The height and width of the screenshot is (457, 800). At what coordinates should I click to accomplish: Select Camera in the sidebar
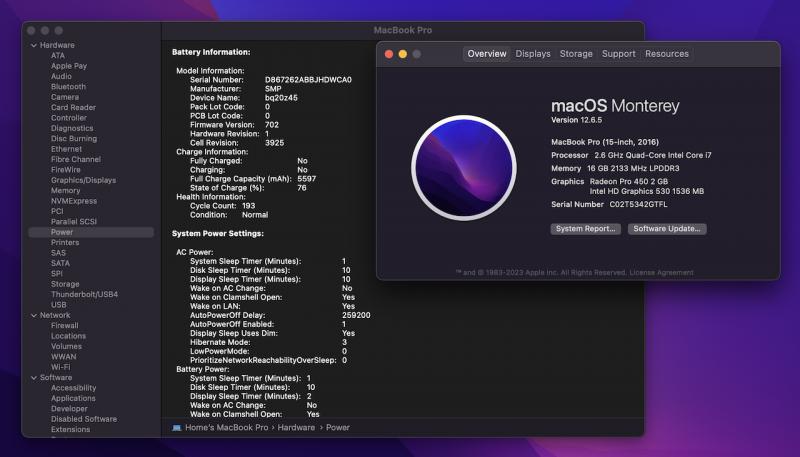[x=65, y=97]
